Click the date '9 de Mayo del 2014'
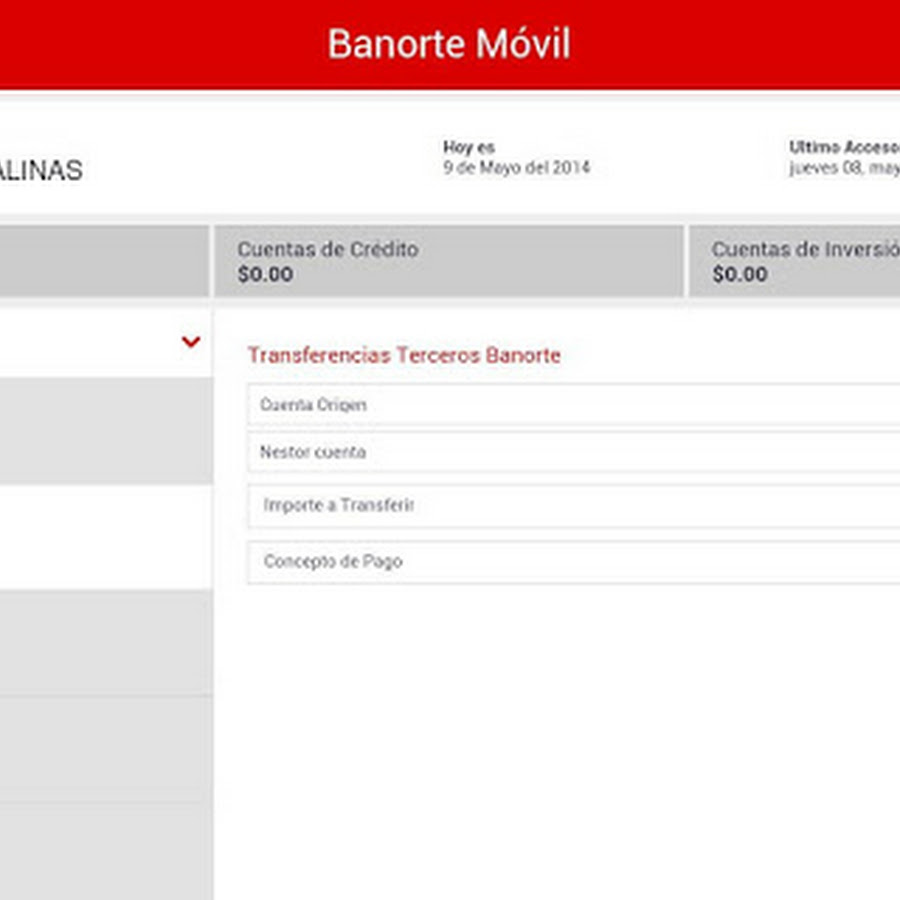This screenshot has height=900, width=900. [x=516, y=168]
